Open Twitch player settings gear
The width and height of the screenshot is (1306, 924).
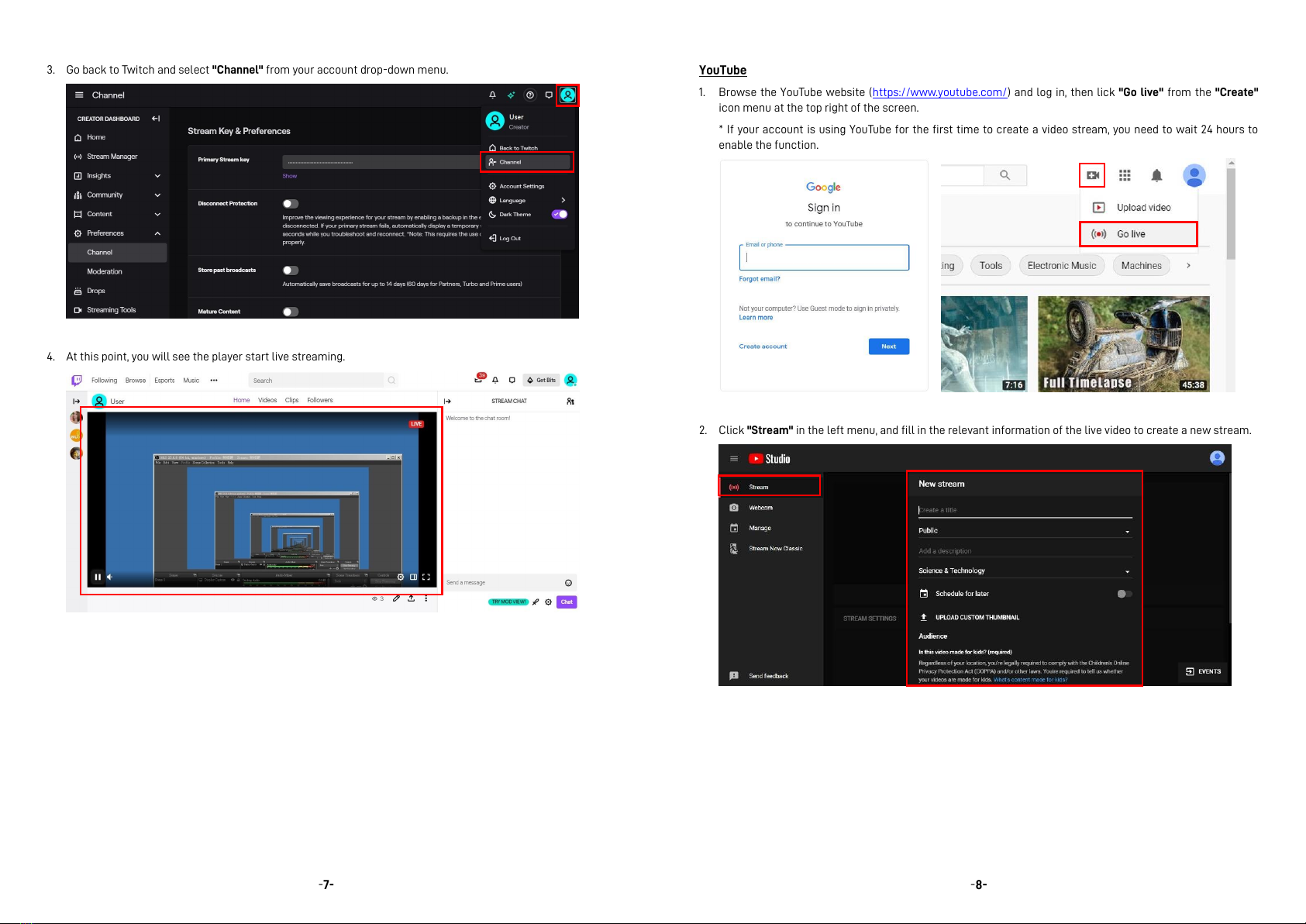pos(401,577)
